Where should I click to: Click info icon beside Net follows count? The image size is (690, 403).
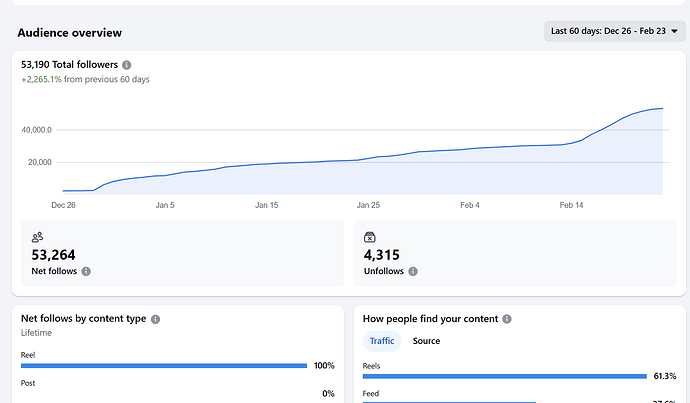pyautogui.click(x=86, y=271)
